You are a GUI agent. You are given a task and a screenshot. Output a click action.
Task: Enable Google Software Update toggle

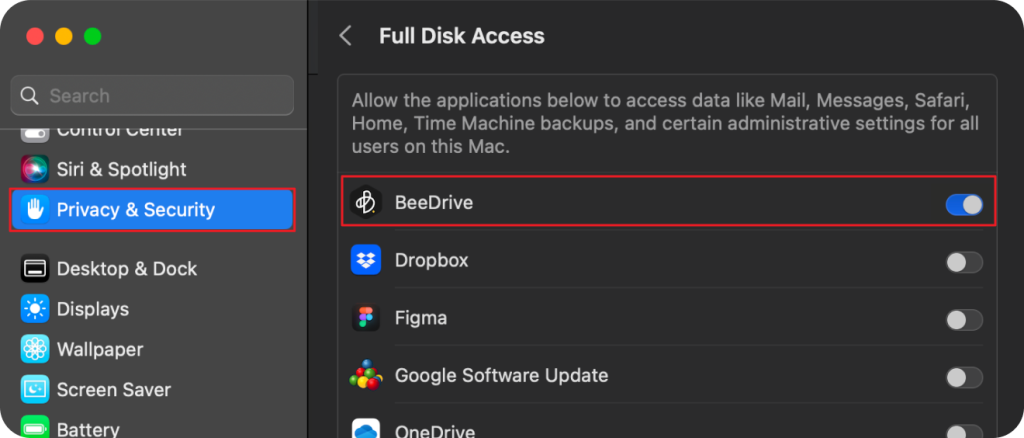tap(964, 378)
